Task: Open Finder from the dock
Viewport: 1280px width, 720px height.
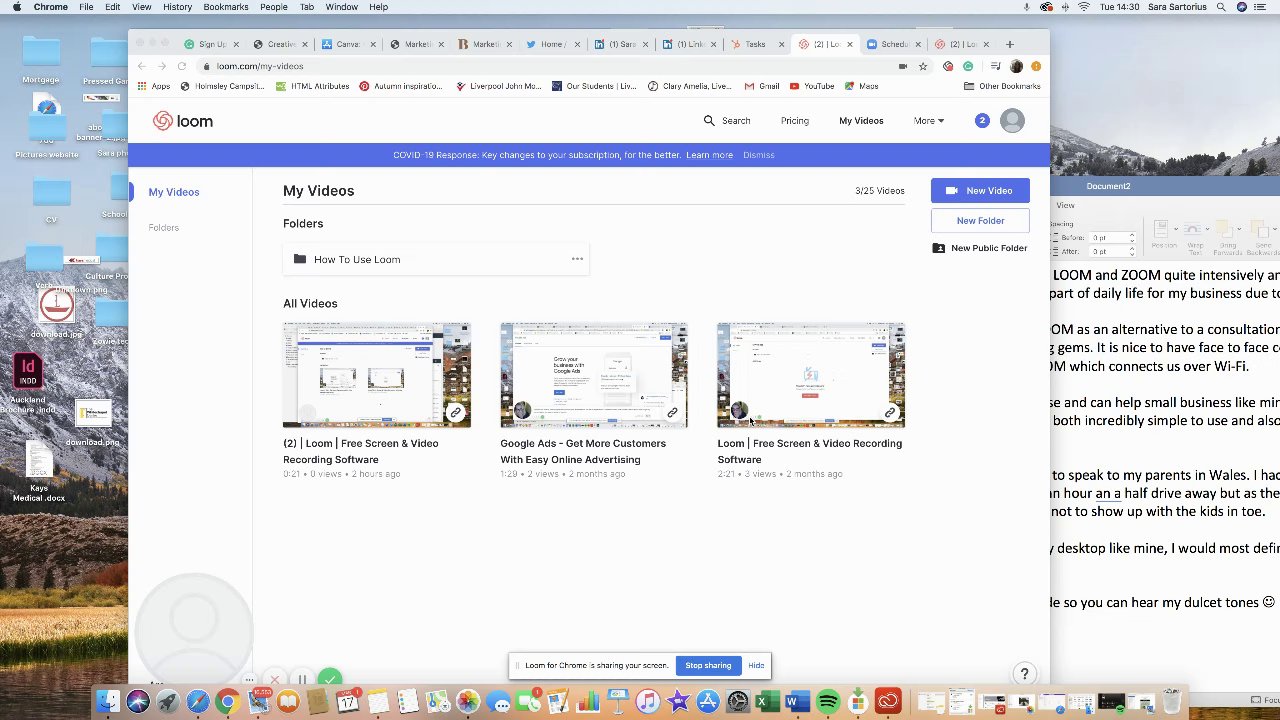Action: [x=108, y=702]
